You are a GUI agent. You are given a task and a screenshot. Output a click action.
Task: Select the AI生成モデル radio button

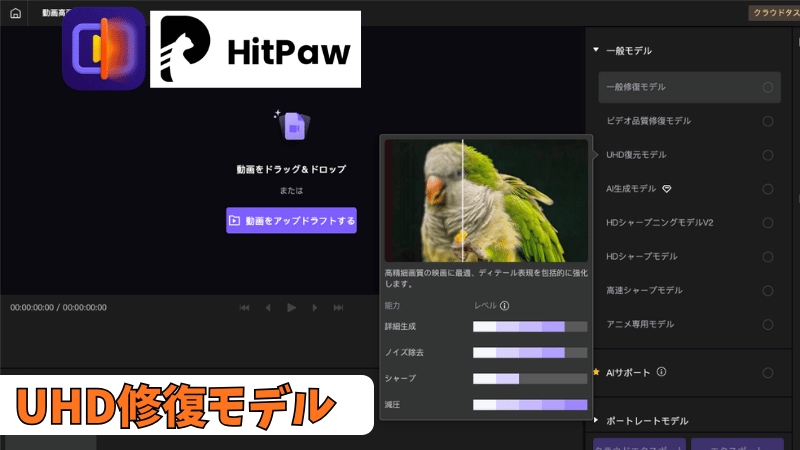767,189
